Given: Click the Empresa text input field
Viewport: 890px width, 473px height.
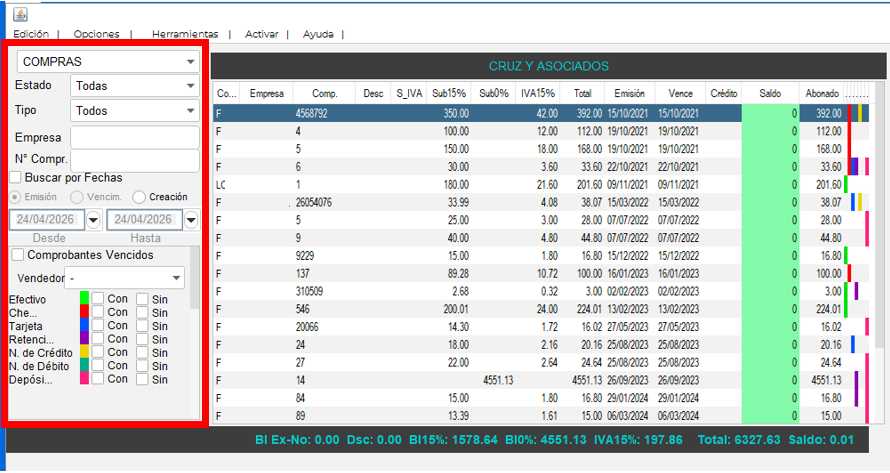Looking at the screenshot, I should [x=135, y=137].
